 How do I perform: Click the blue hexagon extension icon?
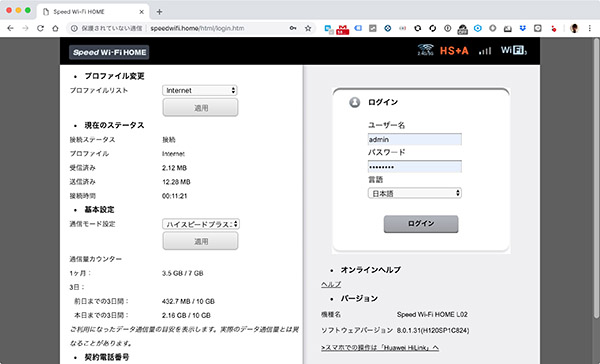click(478, 28)
